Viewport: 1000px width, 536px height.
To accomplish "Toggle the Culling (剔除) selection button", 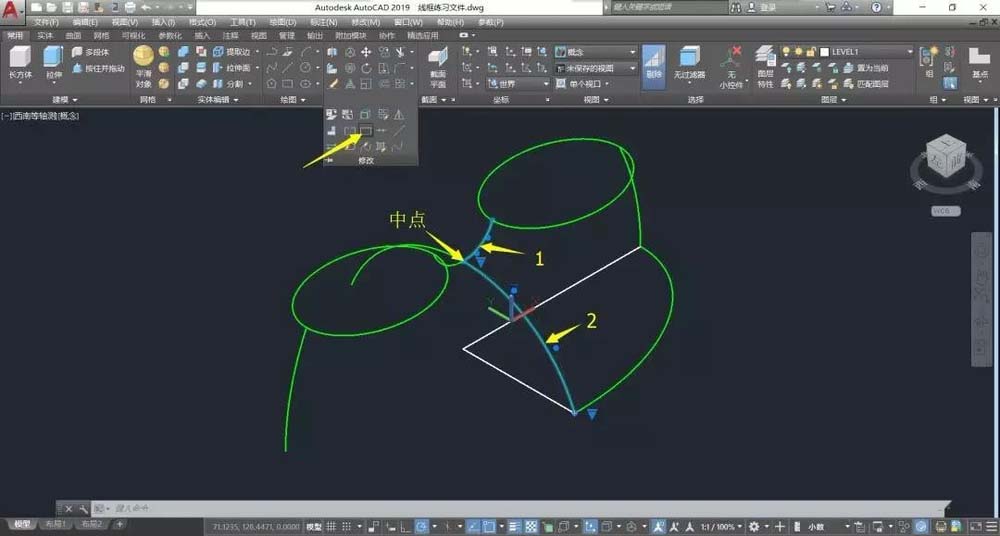I will click(x=654, y=67).
